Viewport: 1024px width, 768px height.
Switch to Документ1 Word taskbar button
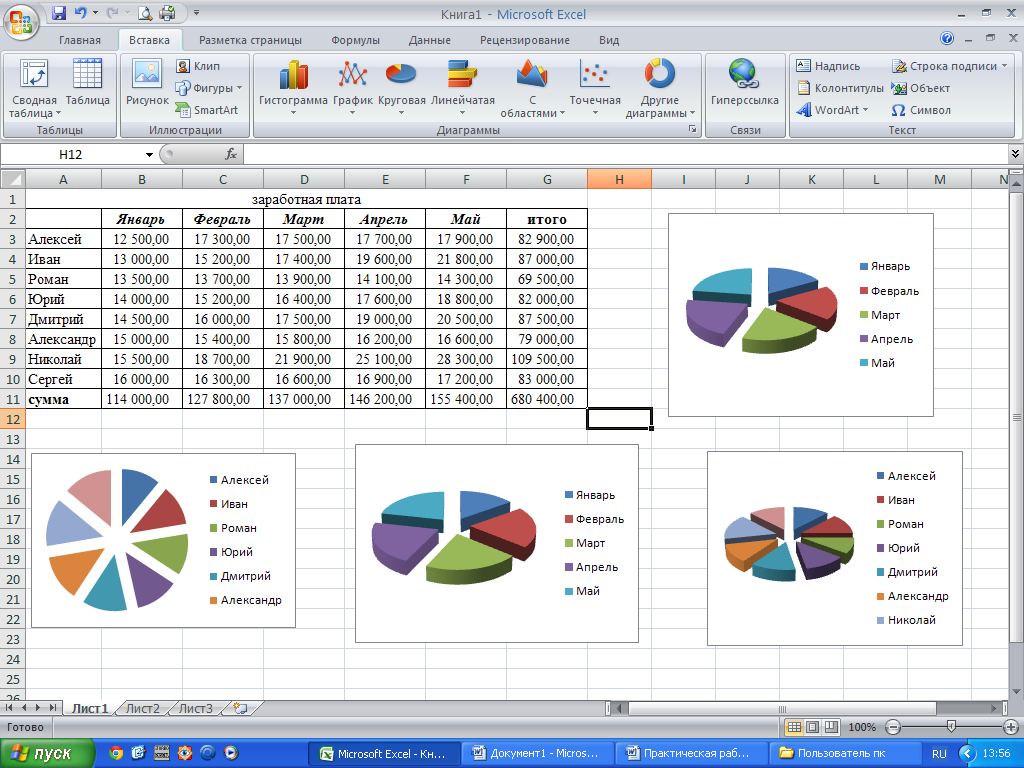tap(536, 754)
